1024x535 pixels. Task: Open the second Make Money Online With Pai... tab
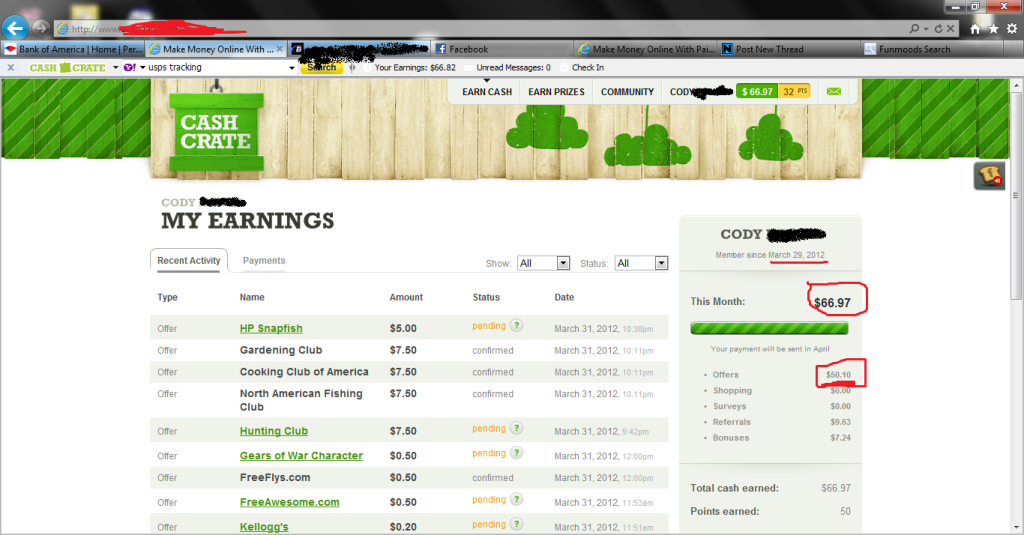[x=645, y=49]
